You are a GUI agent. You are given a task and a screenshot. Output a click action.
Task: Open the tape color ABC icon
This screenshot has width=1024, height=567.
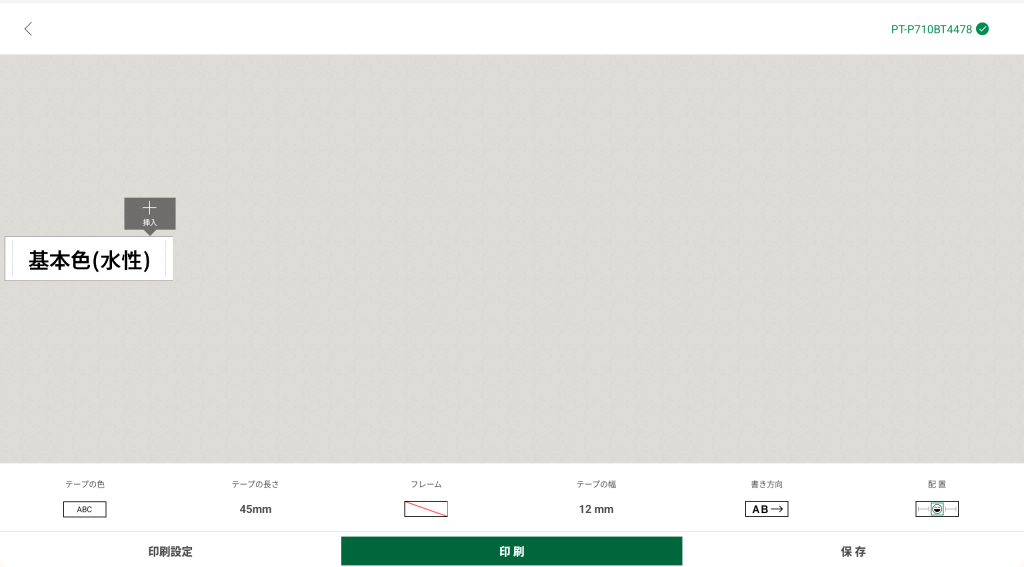(x=85, y=509)
